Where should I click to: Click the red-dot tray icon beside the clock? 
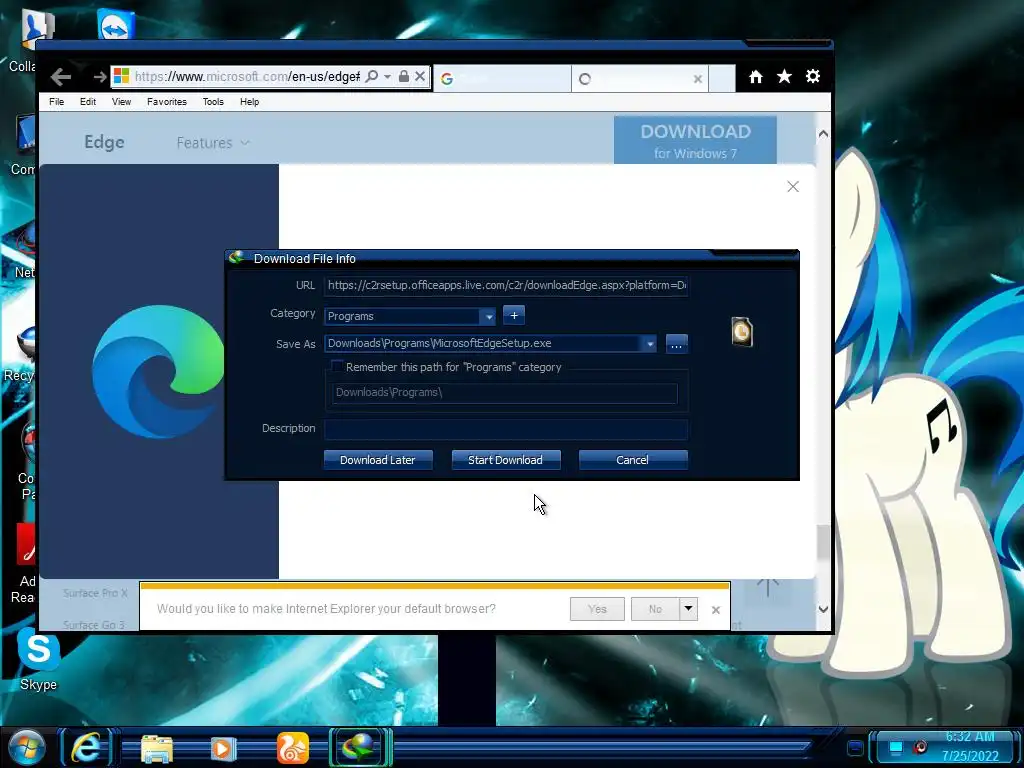click(x=920, y=746)
